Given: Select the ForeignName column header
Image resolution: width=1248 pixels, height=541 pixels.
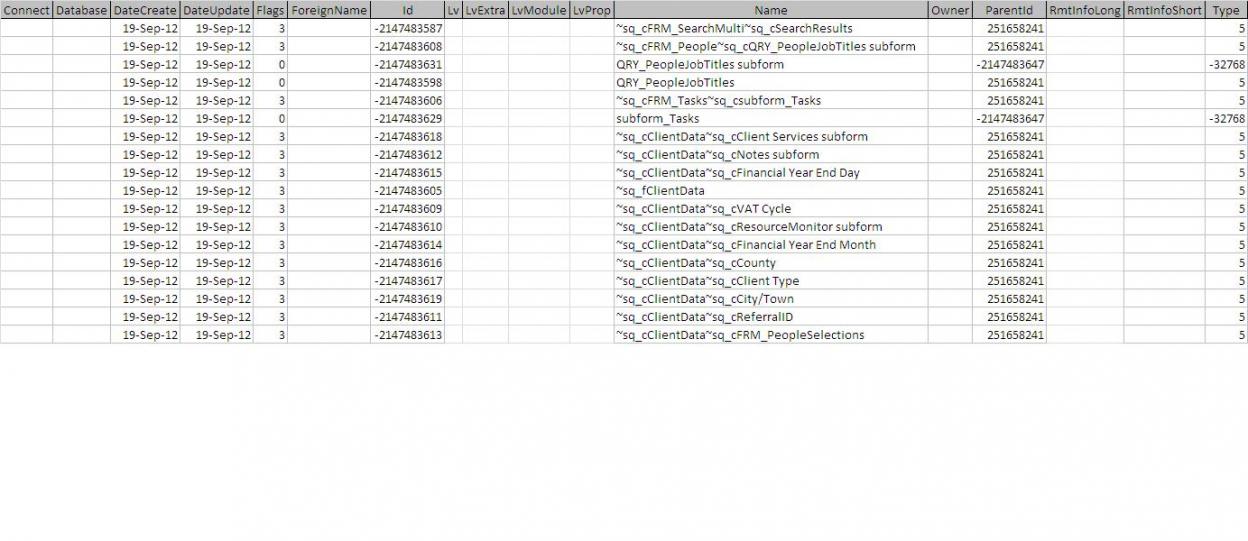Looking at the screenshot, I should (329, 10).
